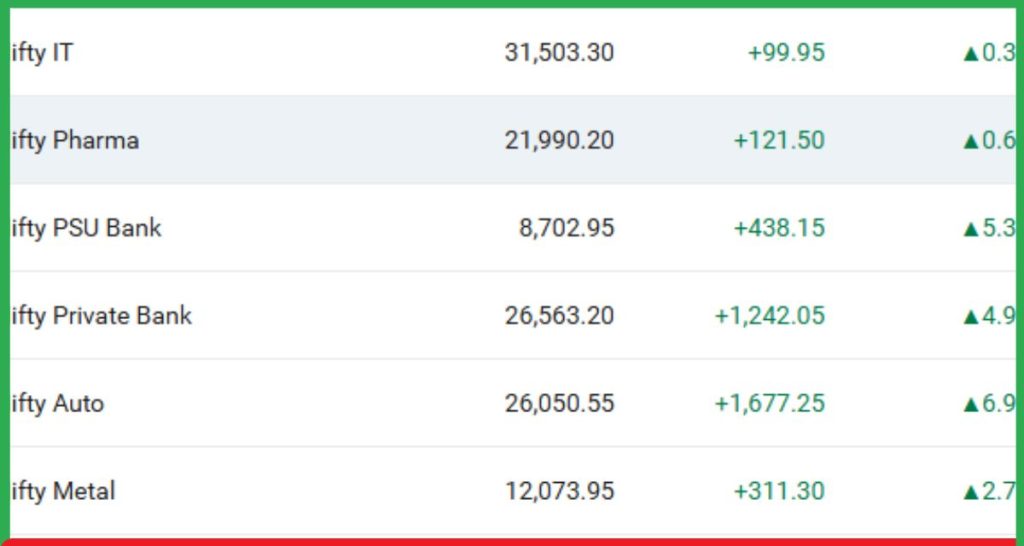Viewport: 1024px width, 546px height.
Task: Select the Nifty PSU Bank index
Action: point(86,228)
